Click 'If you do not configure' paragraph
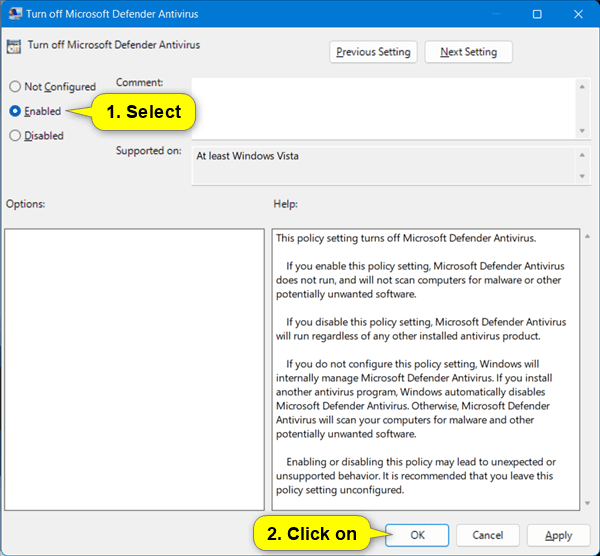The height and width of the screenshot is (556, 600). click(414, 399)
